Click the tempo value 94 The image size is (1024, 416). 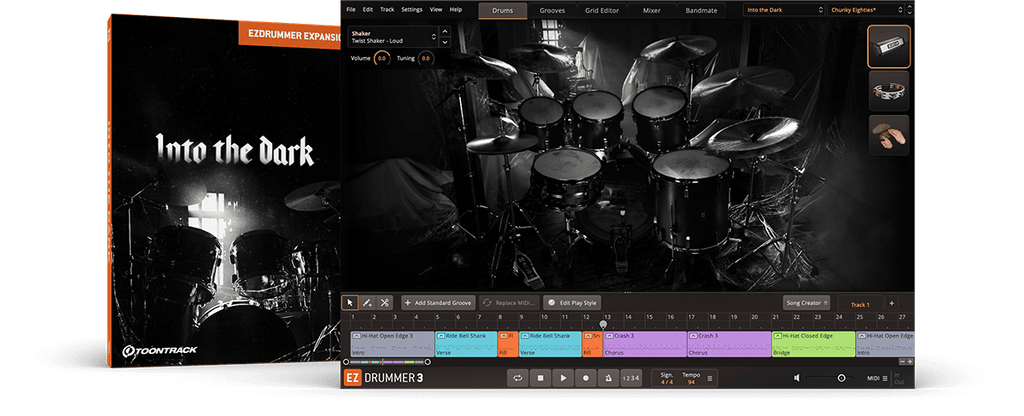691,381
